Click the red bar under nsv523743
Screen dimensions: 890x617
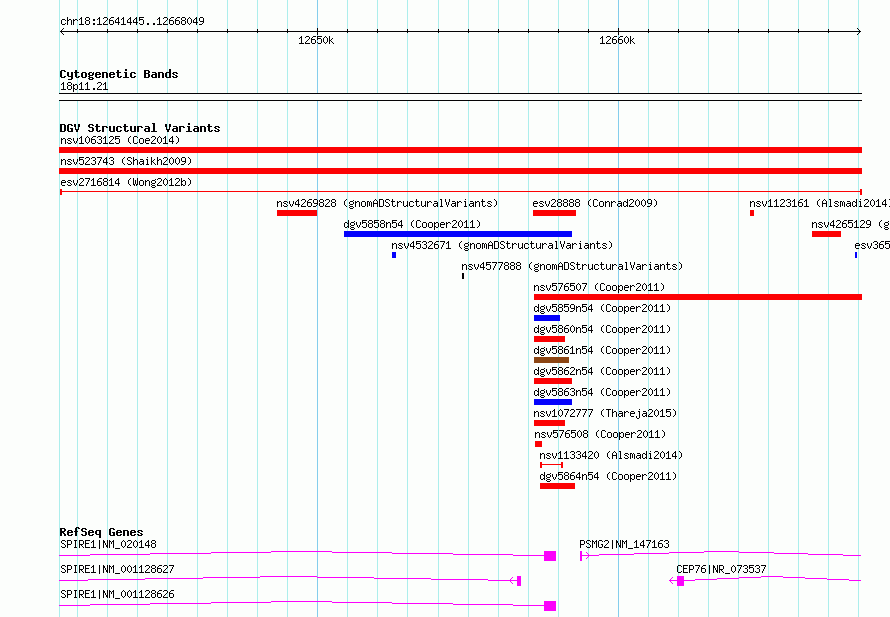click(460, 171)
